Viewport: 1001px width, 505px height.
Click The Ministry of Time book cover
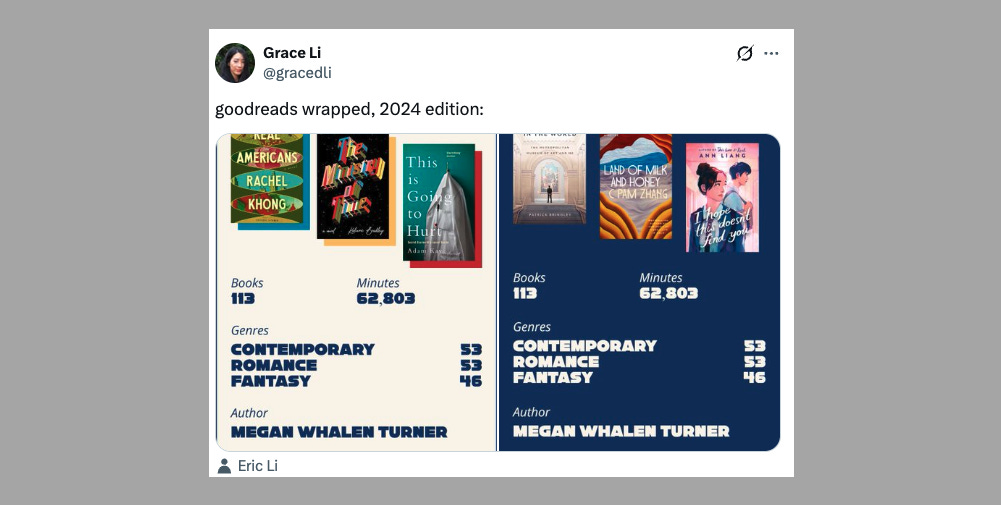(353, 186)
